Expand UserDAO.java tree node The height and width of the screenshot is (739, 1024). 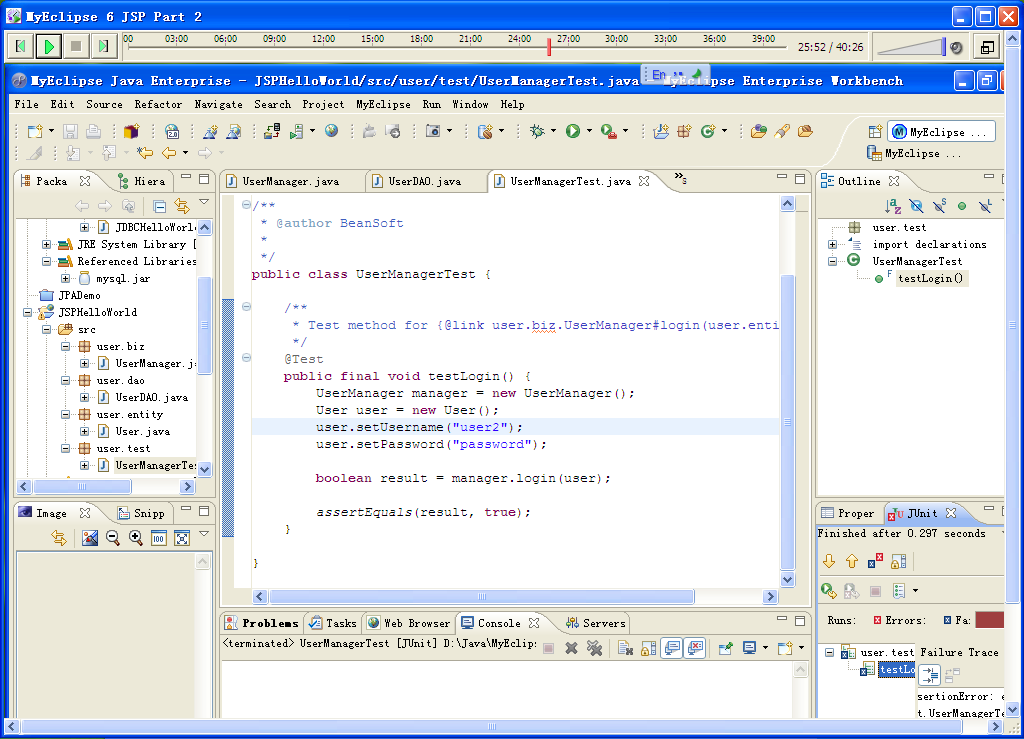tap(84, 398)
